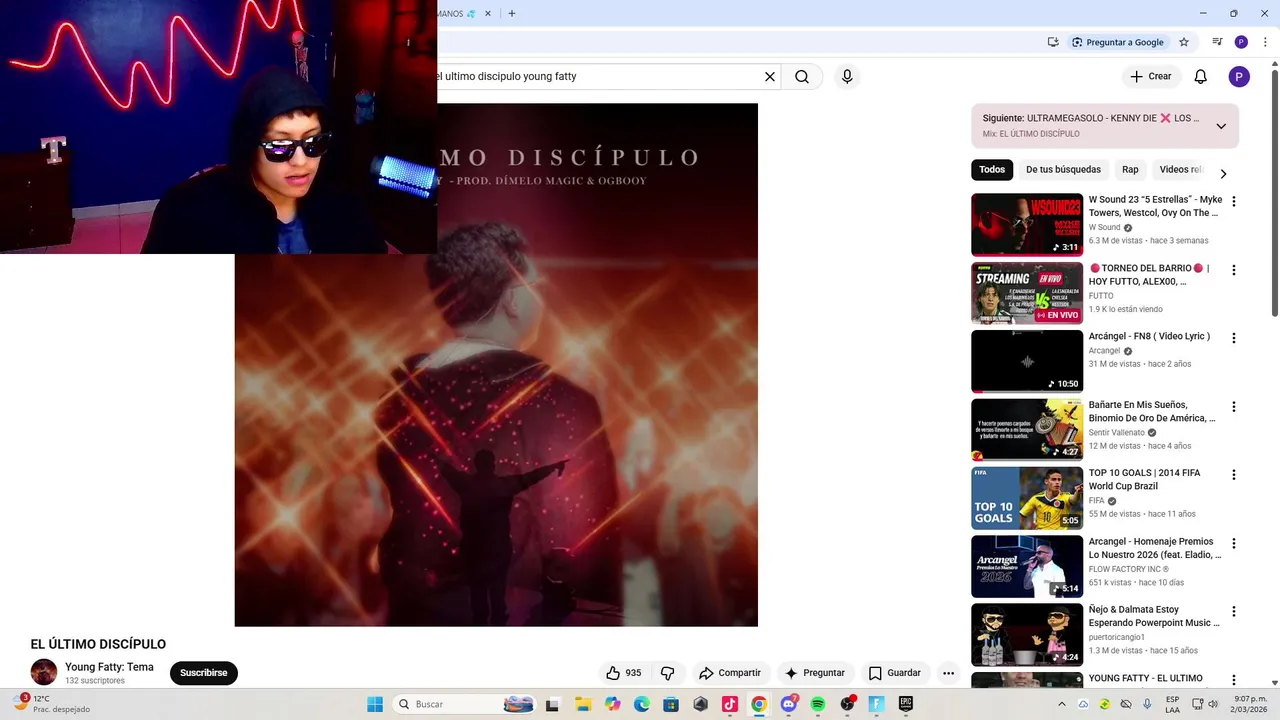Open Spotify from the taskbar
The width and height of the screenshot is (1280, 720).
point(818,704)
